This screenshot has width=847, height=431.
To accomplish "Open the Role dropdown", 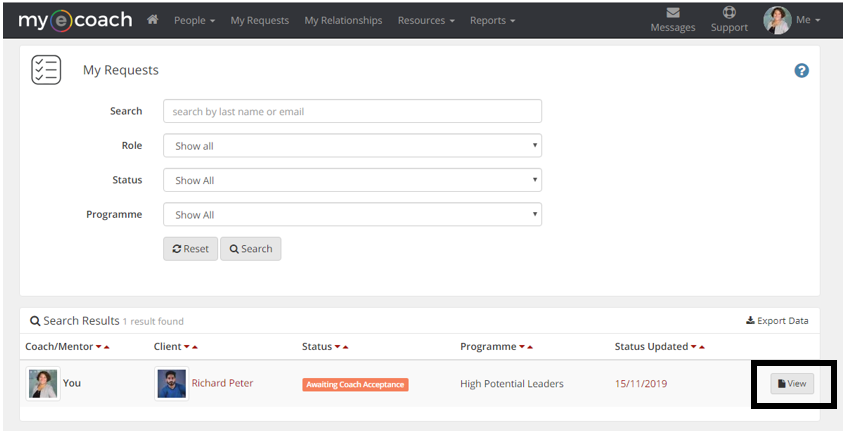I will (352, 146).
